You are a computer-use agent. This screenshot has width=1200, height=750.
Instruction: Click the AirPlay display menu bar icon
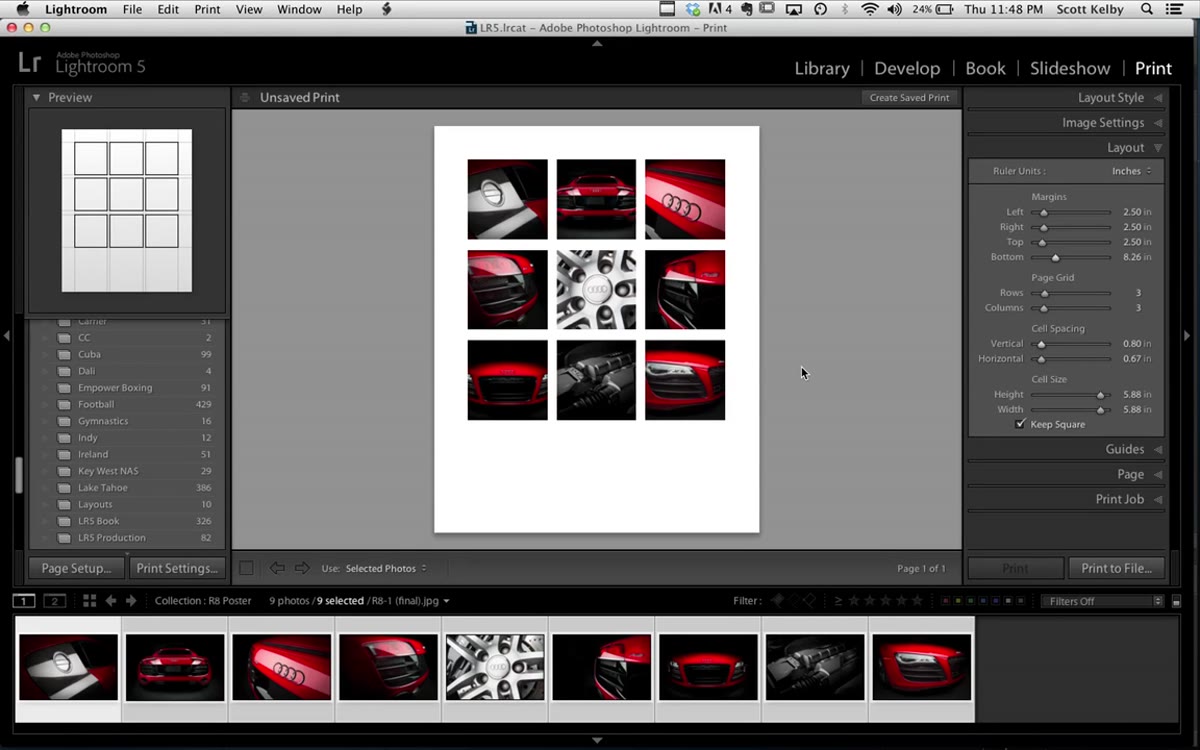coord(794,9)
